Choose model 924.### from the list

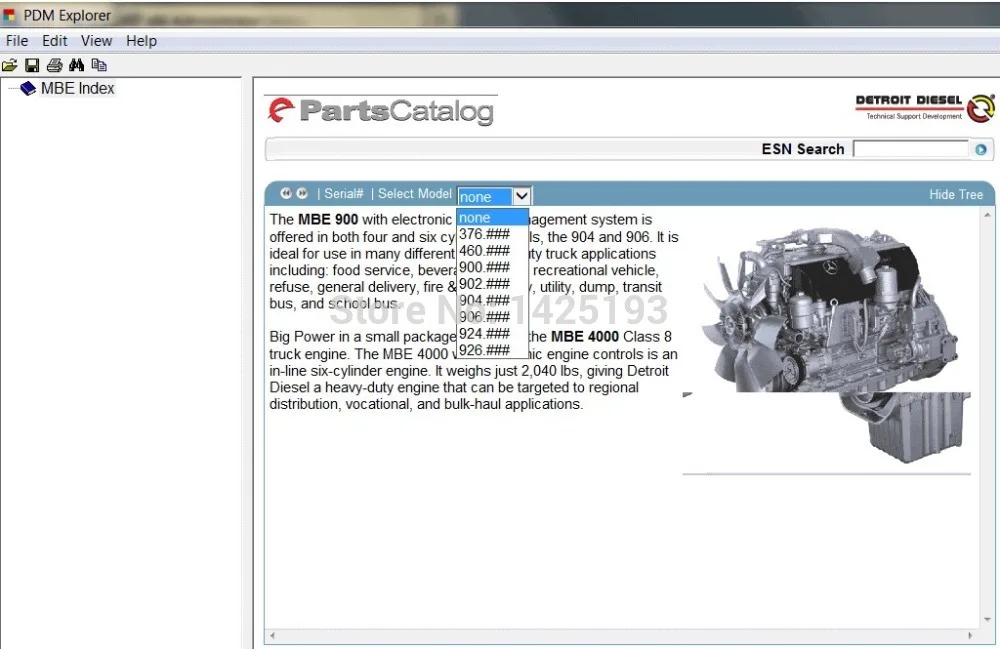pyautogui.click(x=492, y=333)
